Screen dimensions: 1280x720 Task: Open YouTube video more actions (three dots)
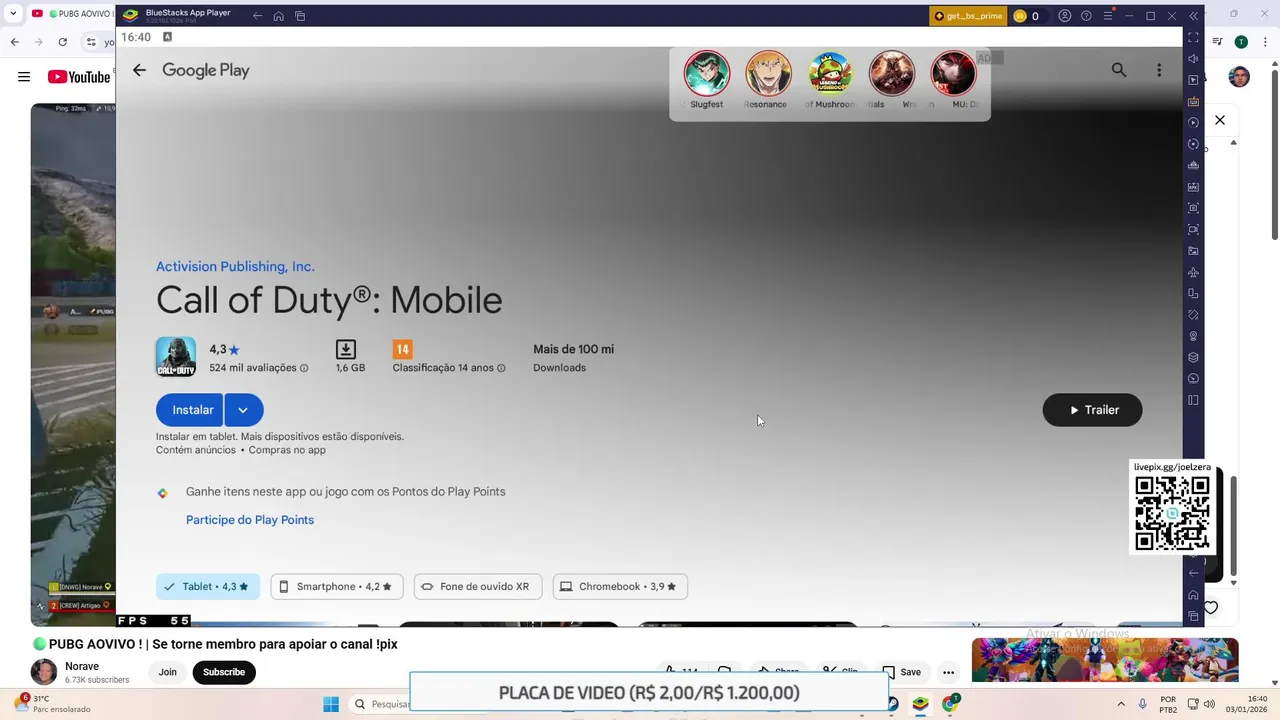click(948, 672)
